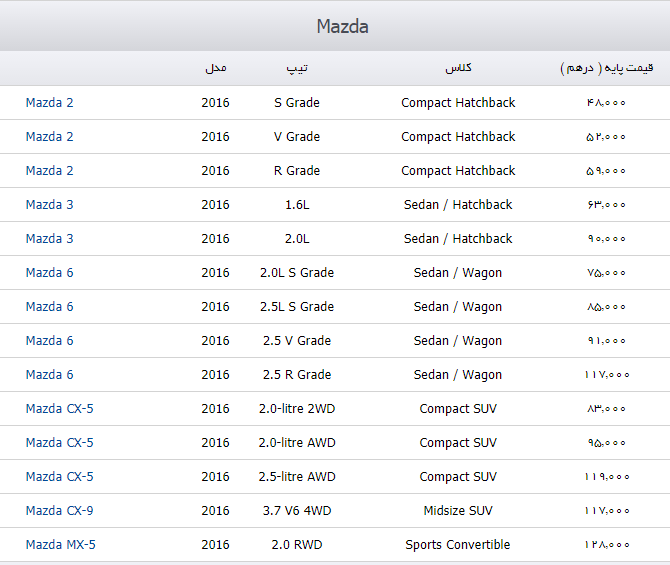Viewport: 670px width, 565px height.
Task: Click the 2.5L S Grade cell
Action: (297, 306)
